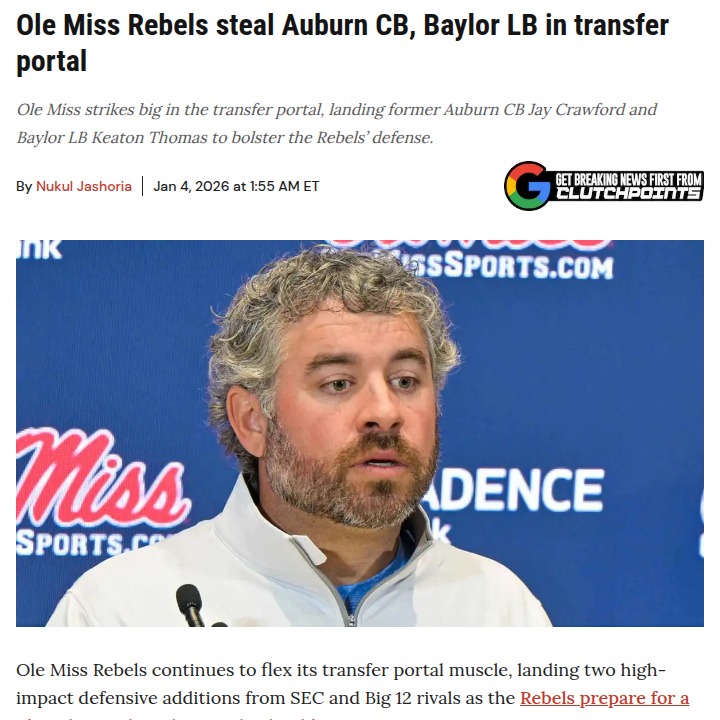Click the MissSports.com text atop the photo

point(507,265)
